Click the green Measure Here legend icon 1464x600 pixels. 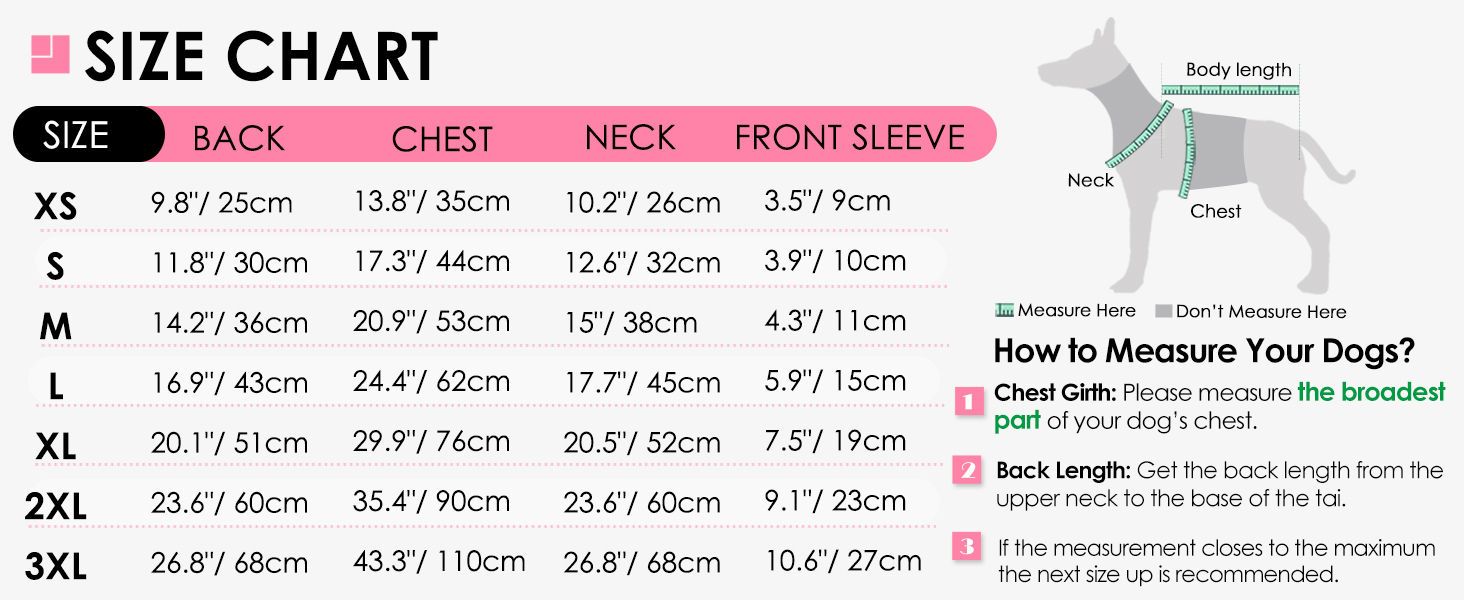click(x=1004, y=311)
